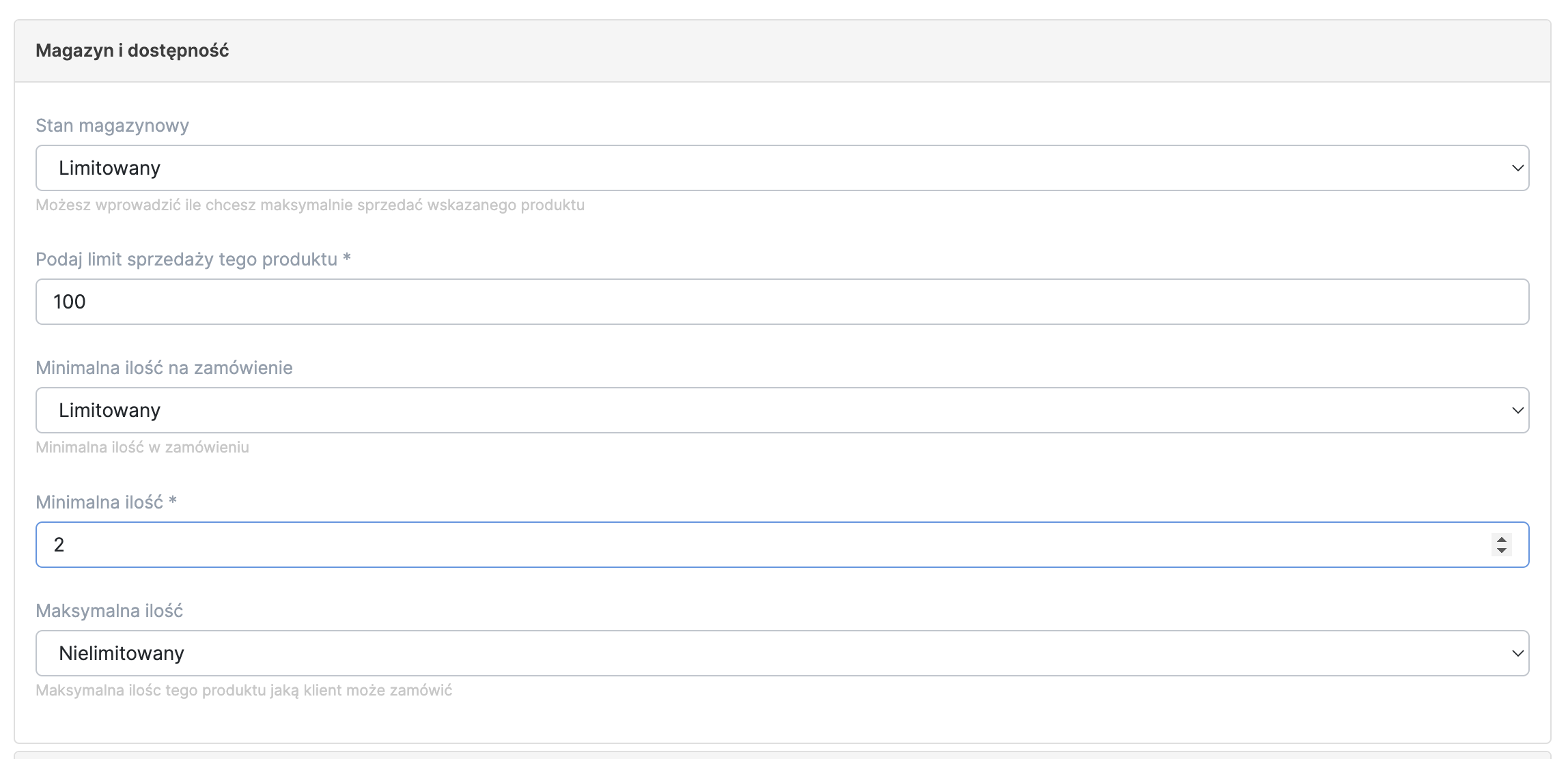Screen dimensions: 1568x759
Task: Click the 'Nielimitowany' value text
Action: click(122, 653)
